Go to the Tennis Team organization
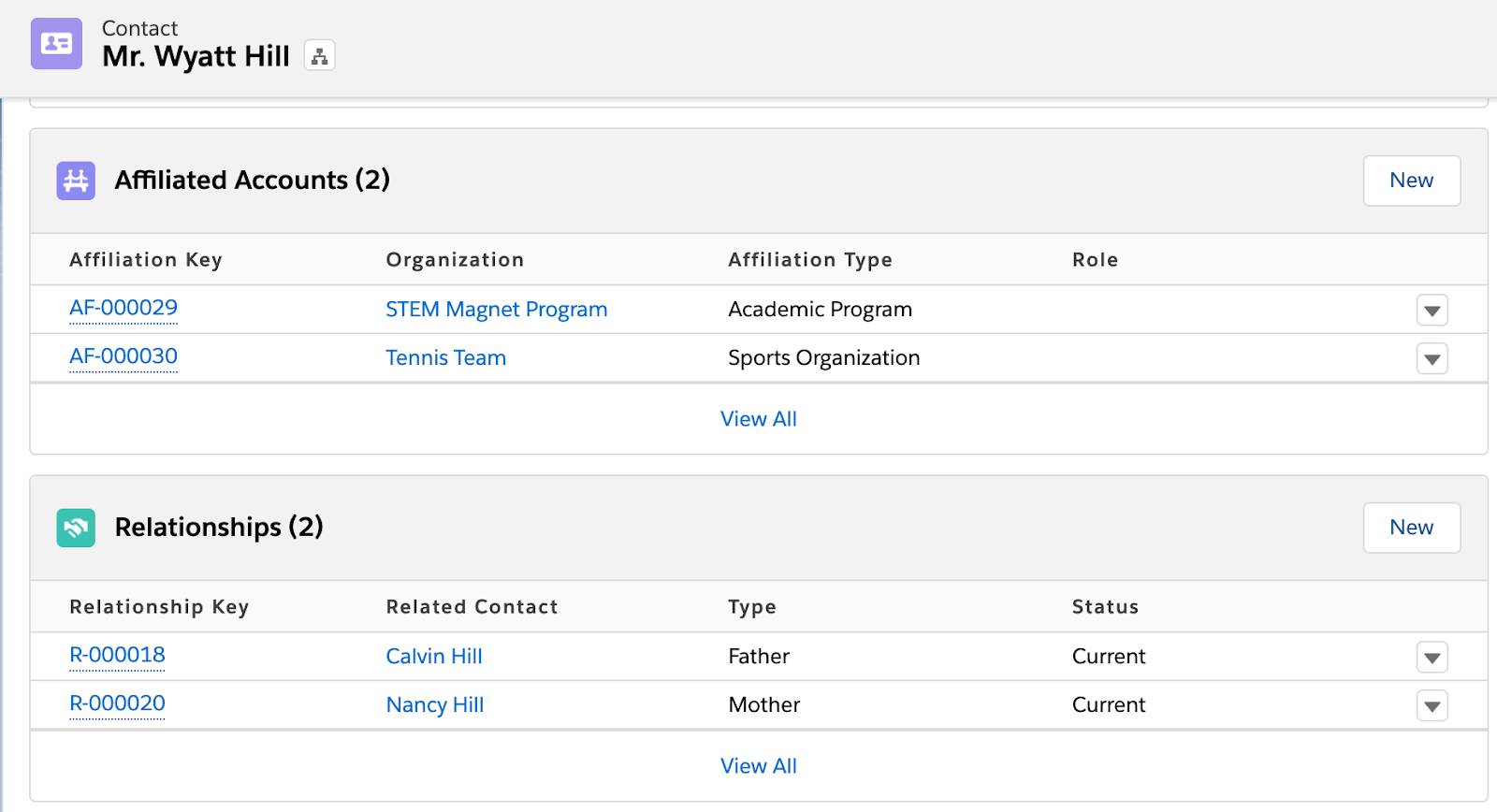The height and width of the screenshot is (812, 1497). (x=445, y=358)
